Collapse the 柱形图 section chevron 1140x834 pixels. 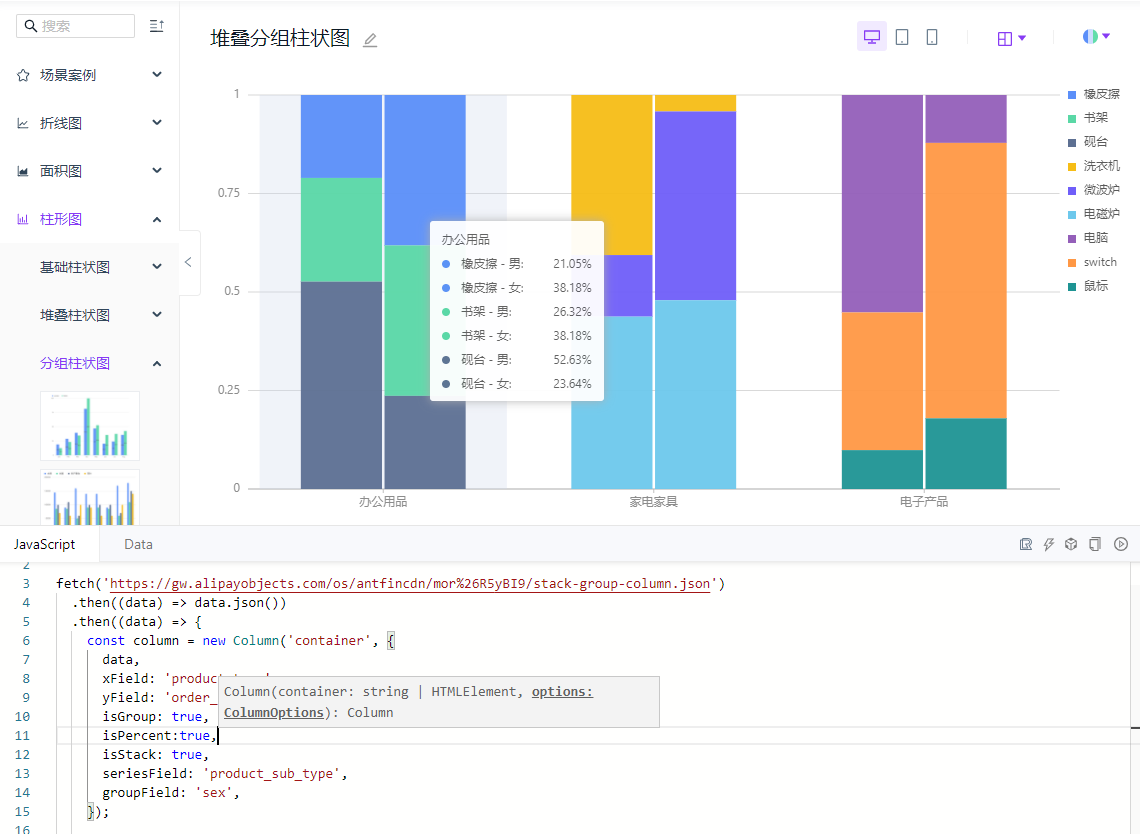point(156,219)
